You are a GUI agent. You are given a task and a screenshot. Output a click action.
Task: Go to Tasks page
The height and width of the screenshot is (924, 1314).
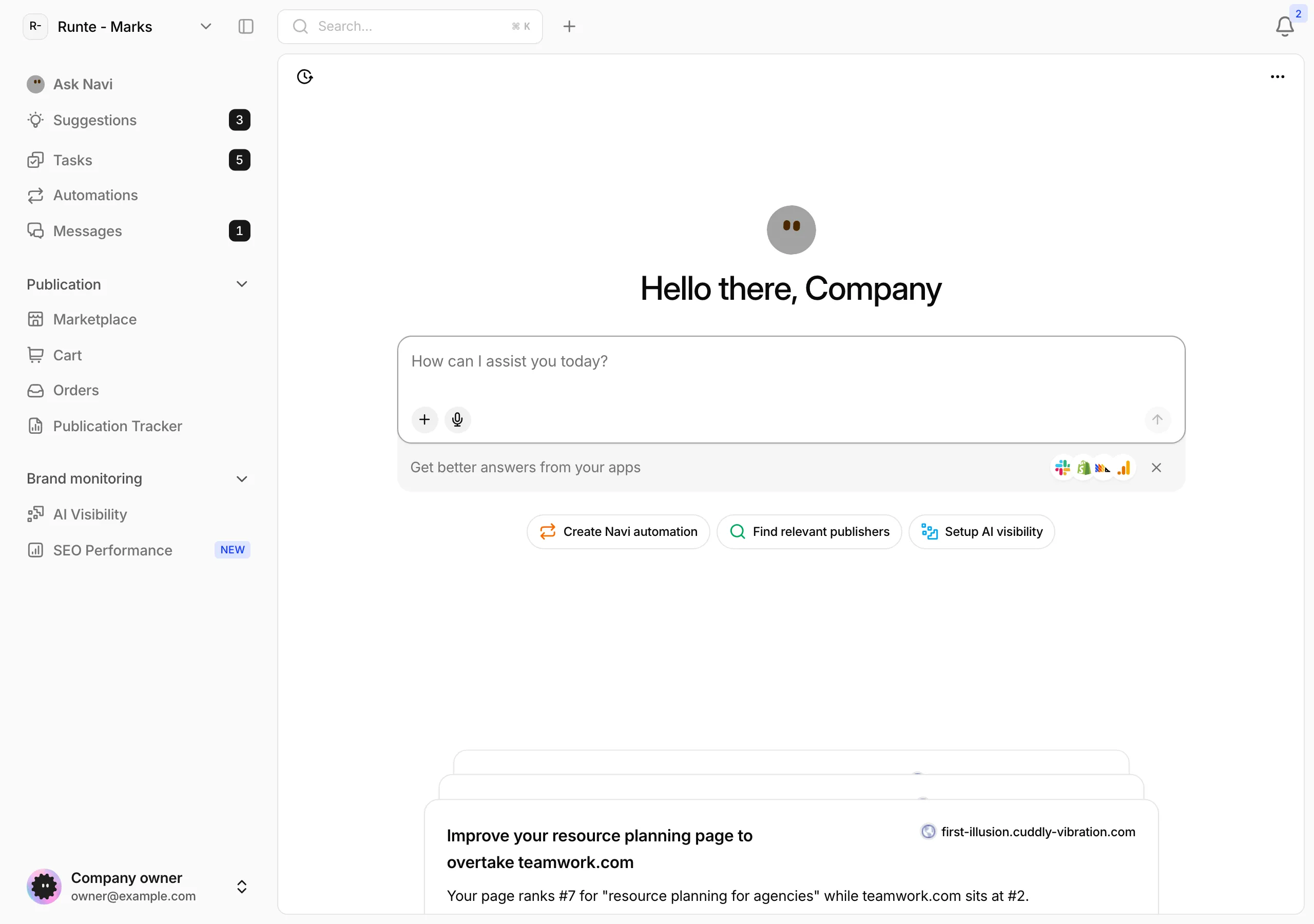pyautogui.click(x=138, y=160)
